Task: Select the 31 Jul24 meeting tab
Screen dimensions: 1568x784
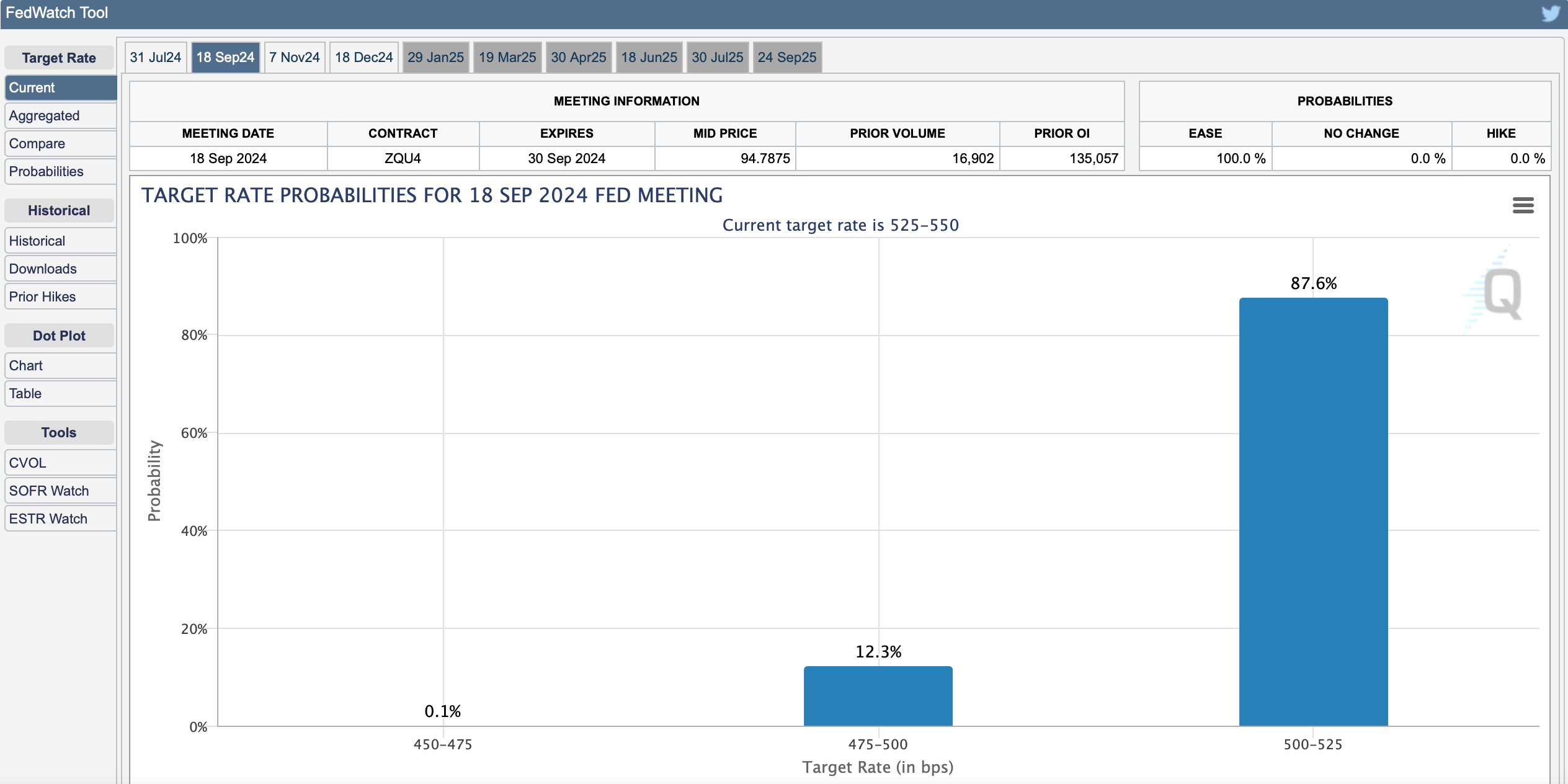Action: click(x=155, y=57)
